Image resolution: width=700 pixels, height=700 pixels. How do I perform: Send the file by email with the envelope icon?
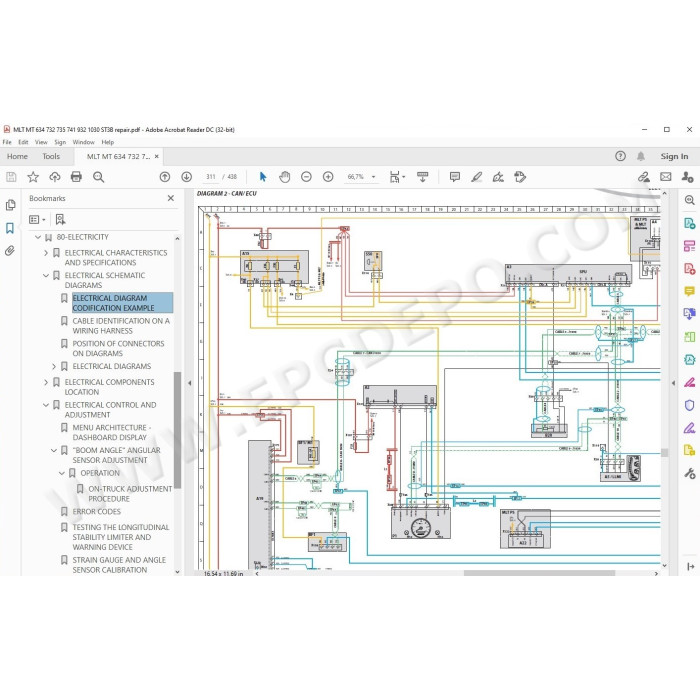click(x=666, y=177)
